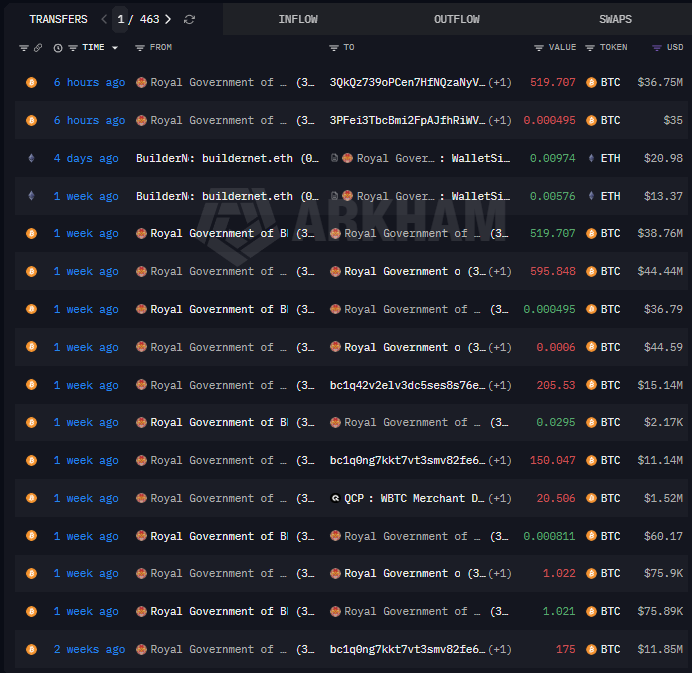This screenshot has width=692, height=673.
Task: Click the link icon in the header row
Action: point(38,48)
